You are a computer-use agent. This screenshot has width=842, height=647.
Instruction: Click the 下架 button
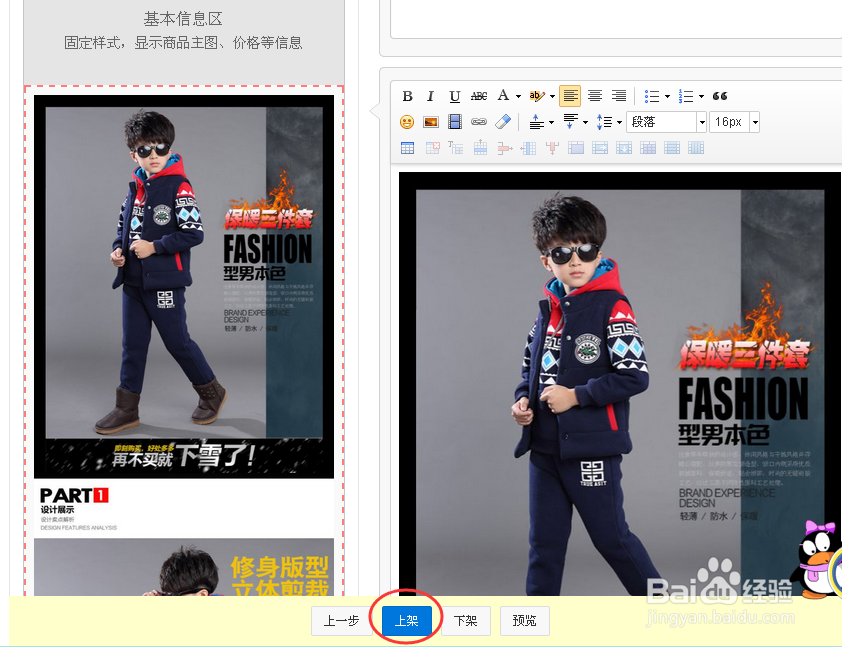[466, 621]
